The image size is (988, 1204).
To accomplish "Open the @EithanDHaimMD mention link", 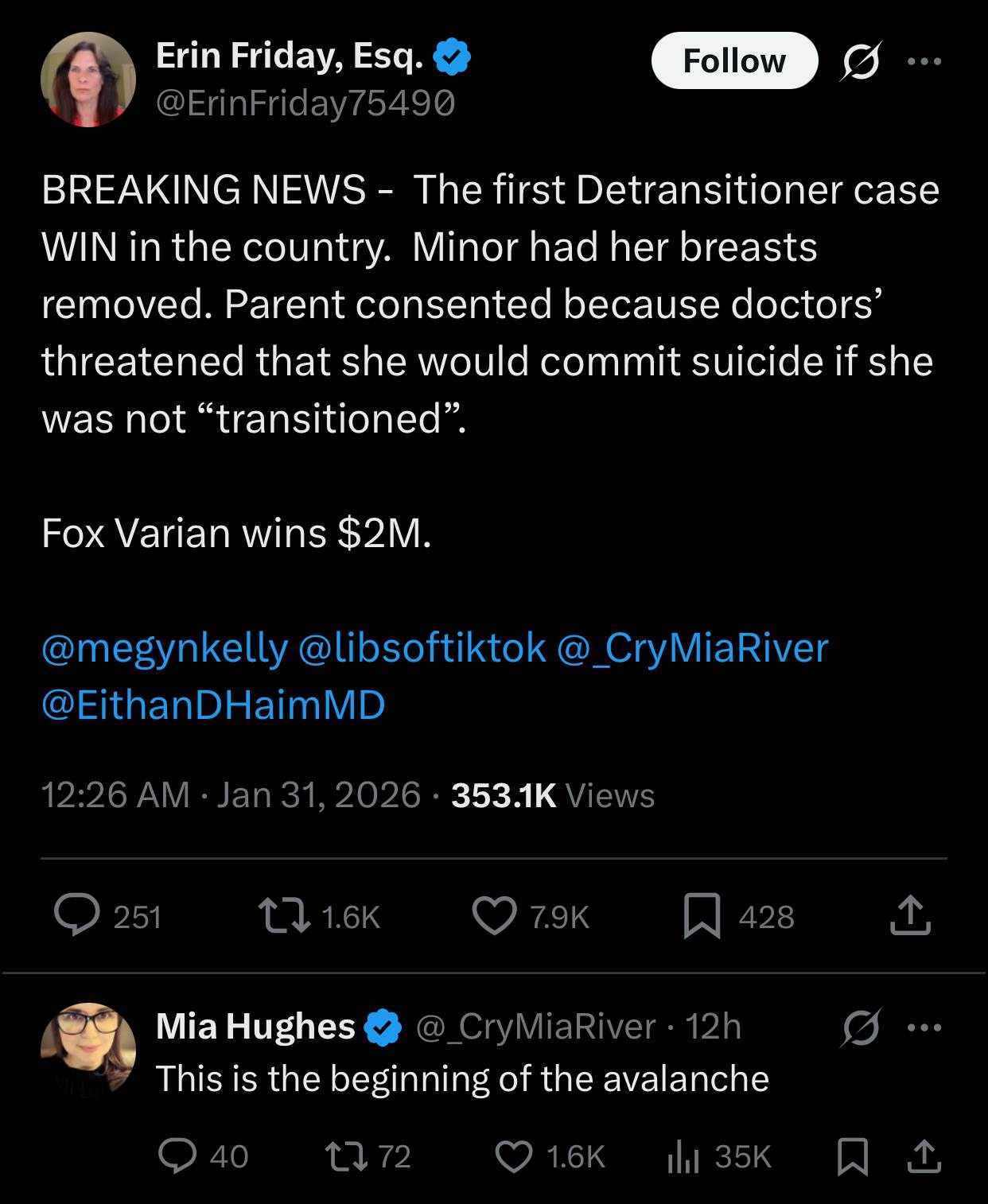I will 213,705.
